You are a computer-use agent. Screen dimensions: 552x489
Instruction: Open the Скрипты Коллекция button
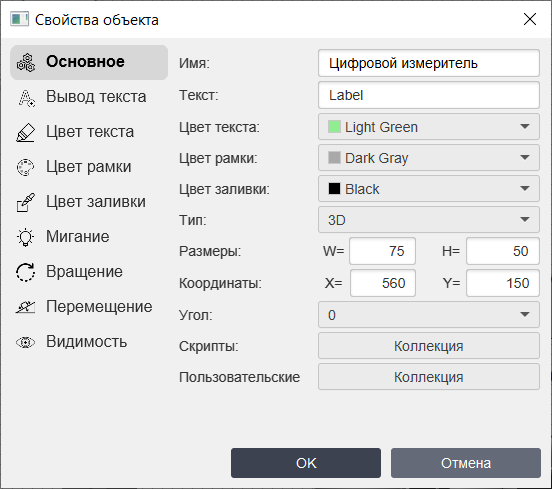(x=429, y=346)
